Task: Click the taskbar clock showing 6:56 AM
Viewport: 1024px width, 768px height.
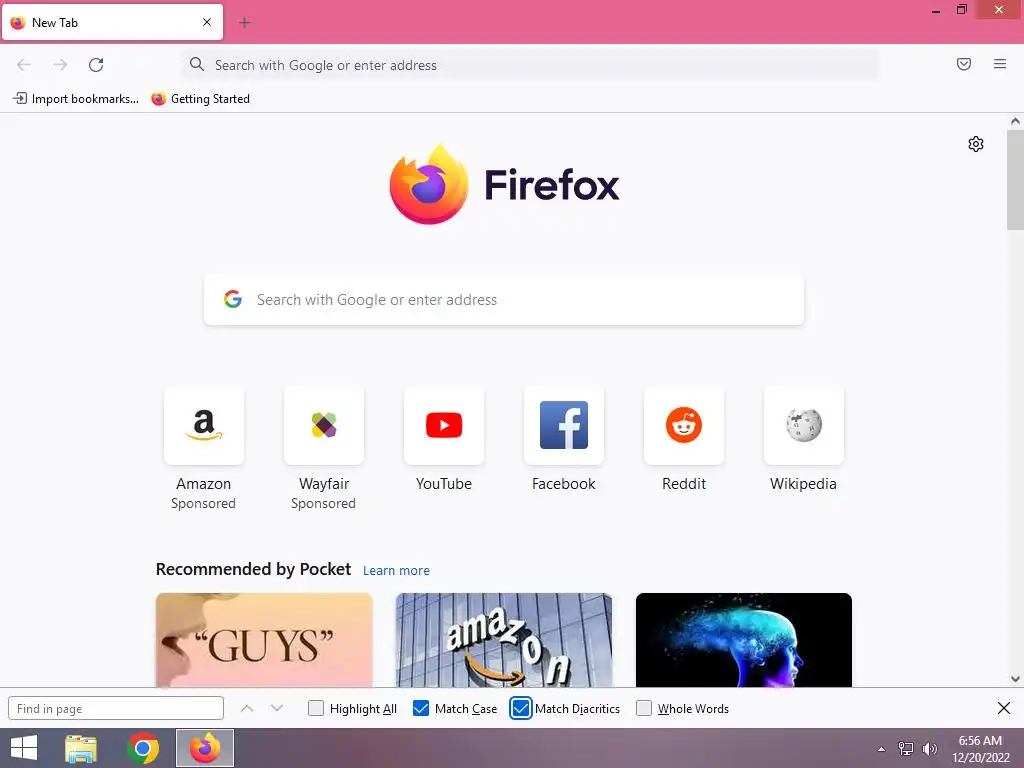Action: (x=980, y=748)
